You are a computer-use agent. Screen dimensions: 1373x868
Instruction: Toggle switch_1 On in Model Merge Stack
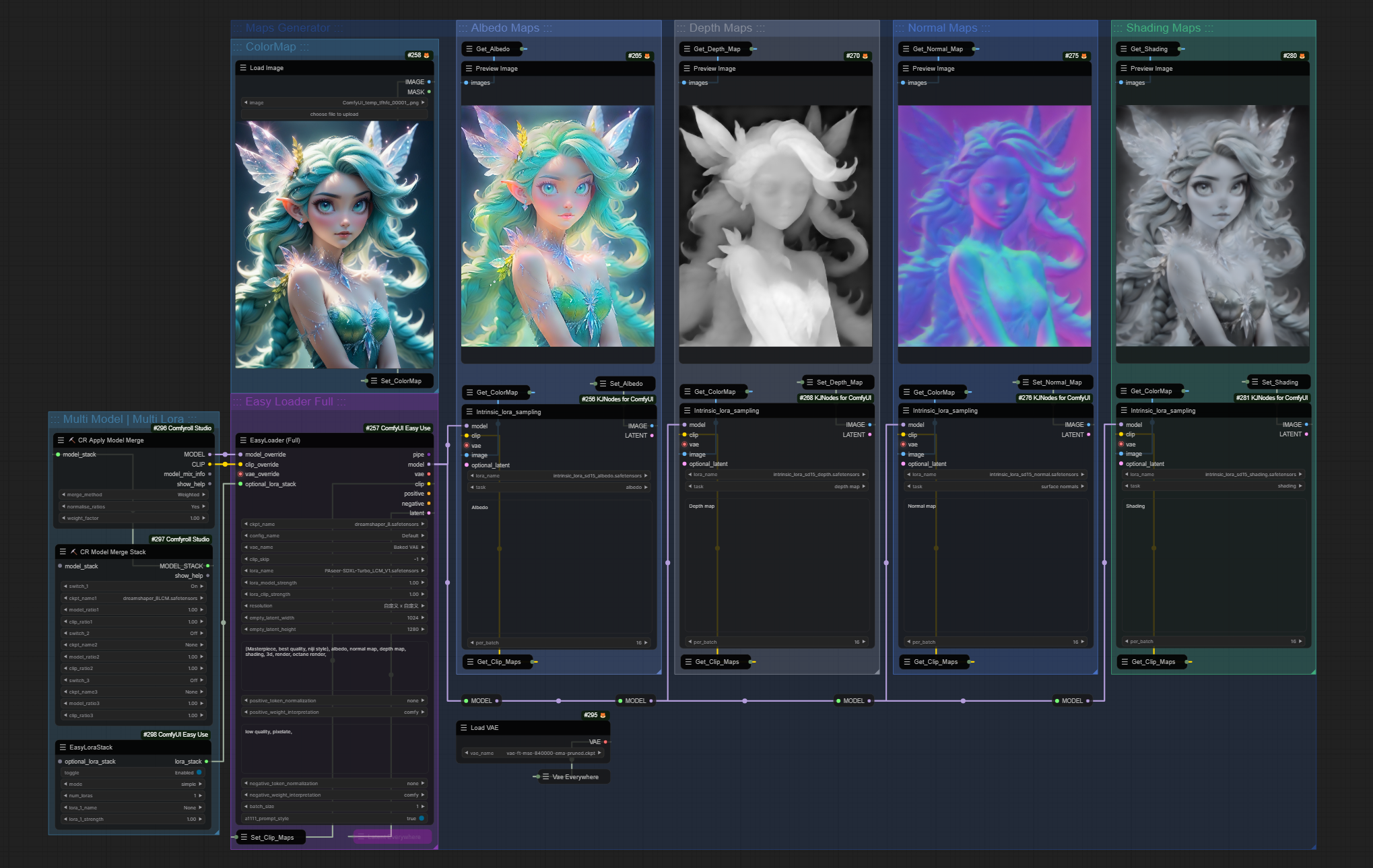coord(133,587)
